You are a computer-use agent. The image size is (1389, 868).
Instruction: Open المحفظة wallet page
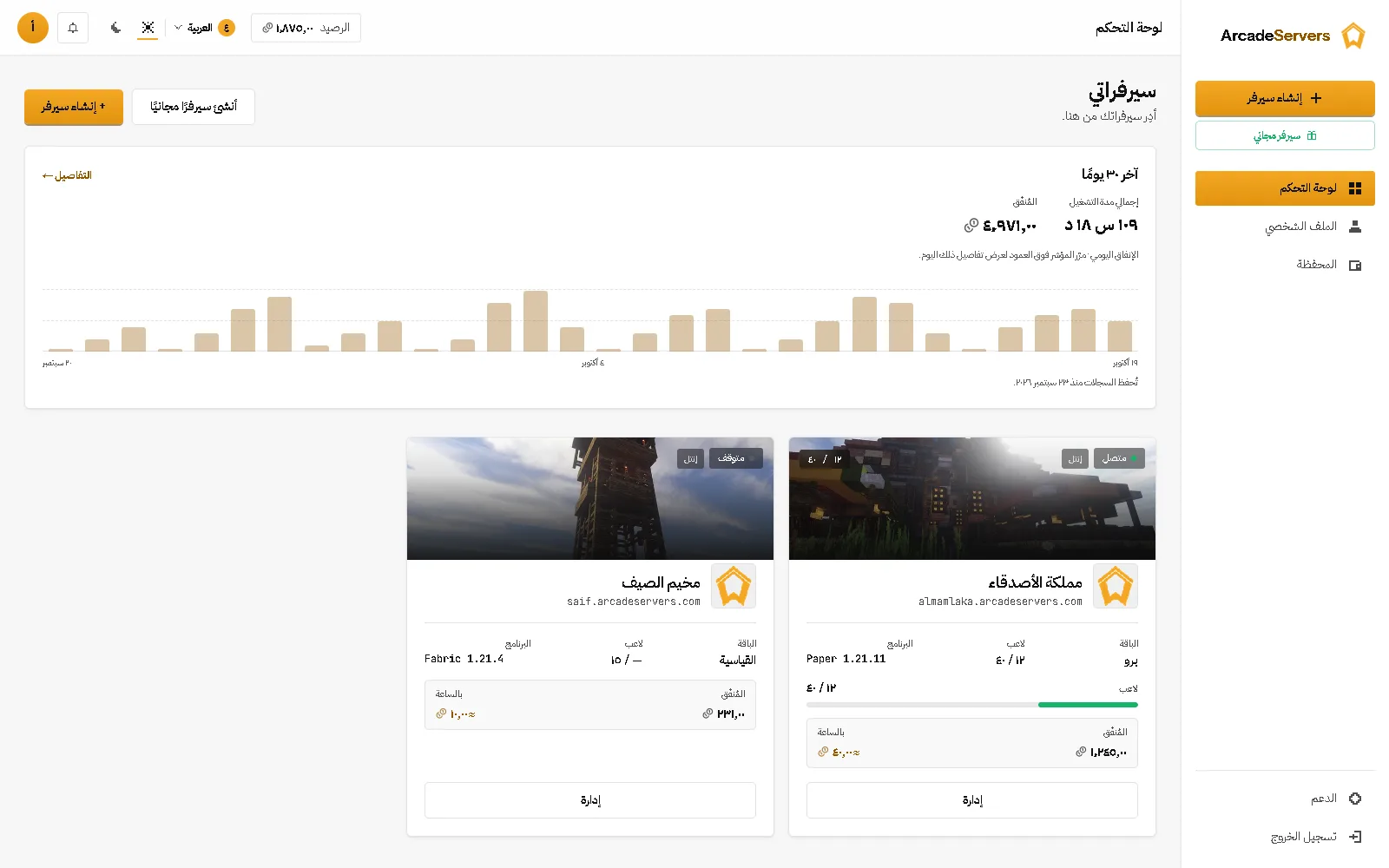click(x=1285, y=265)
